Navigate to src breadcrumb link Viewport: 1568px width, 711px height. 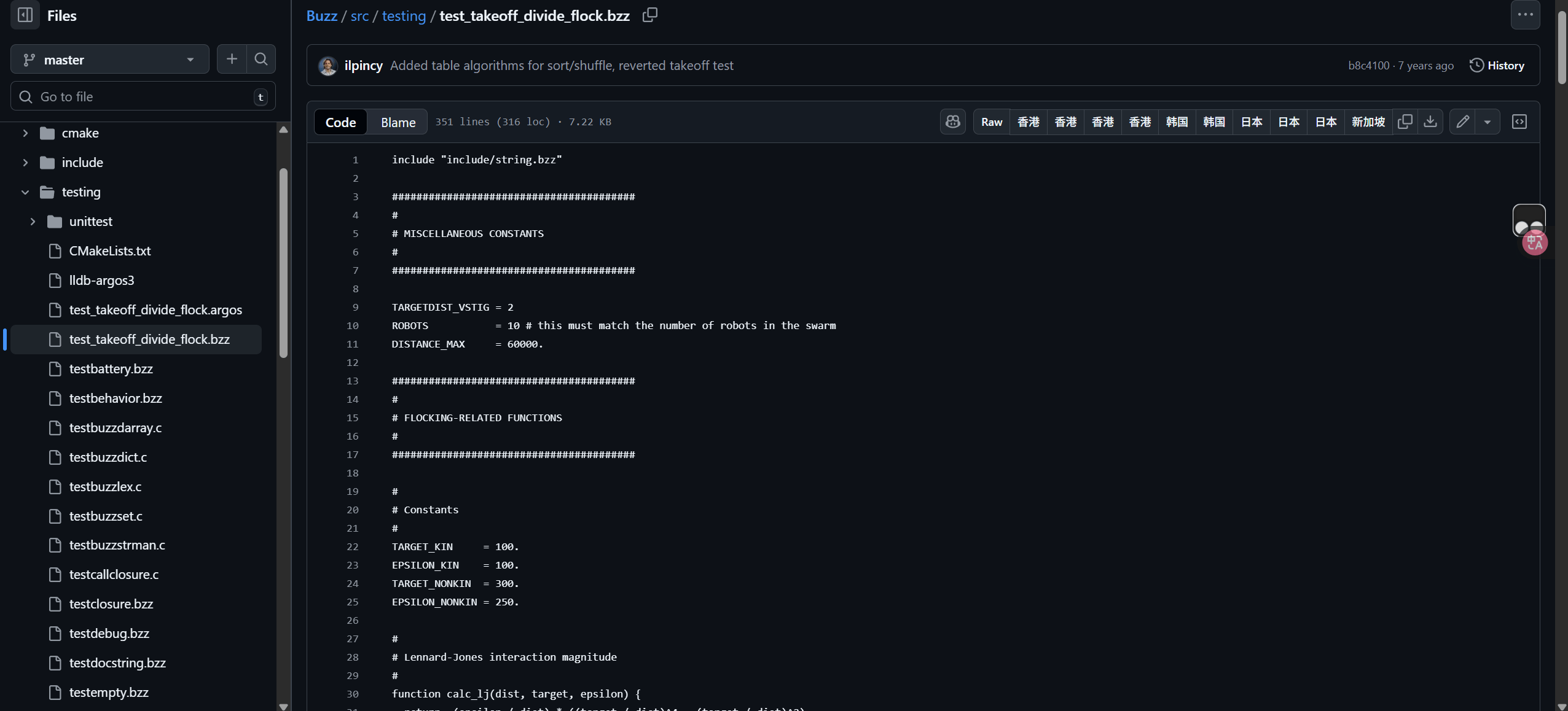(x=359, y=15)
